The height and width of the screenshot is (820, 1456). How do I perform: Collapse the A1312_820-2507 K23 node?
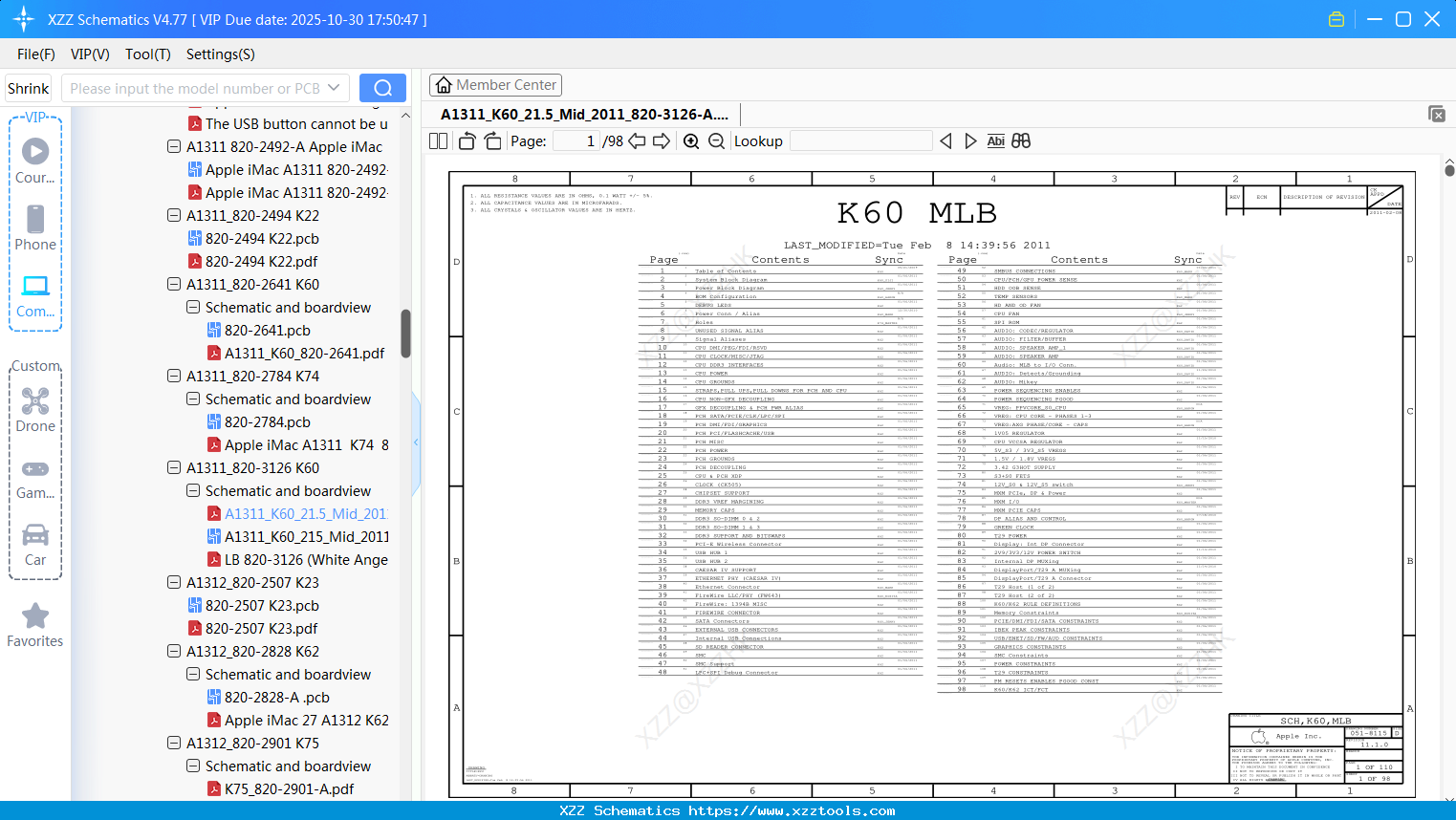coord(174,582)
